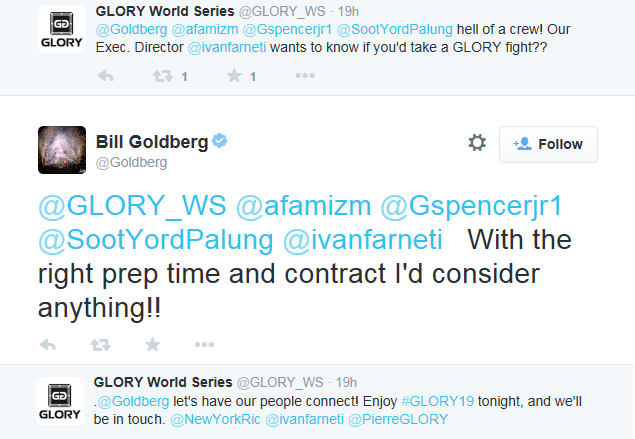Retweet the top GLORY World Series tweet
Viewport: 635px width, 439px height.
[163, 76]
